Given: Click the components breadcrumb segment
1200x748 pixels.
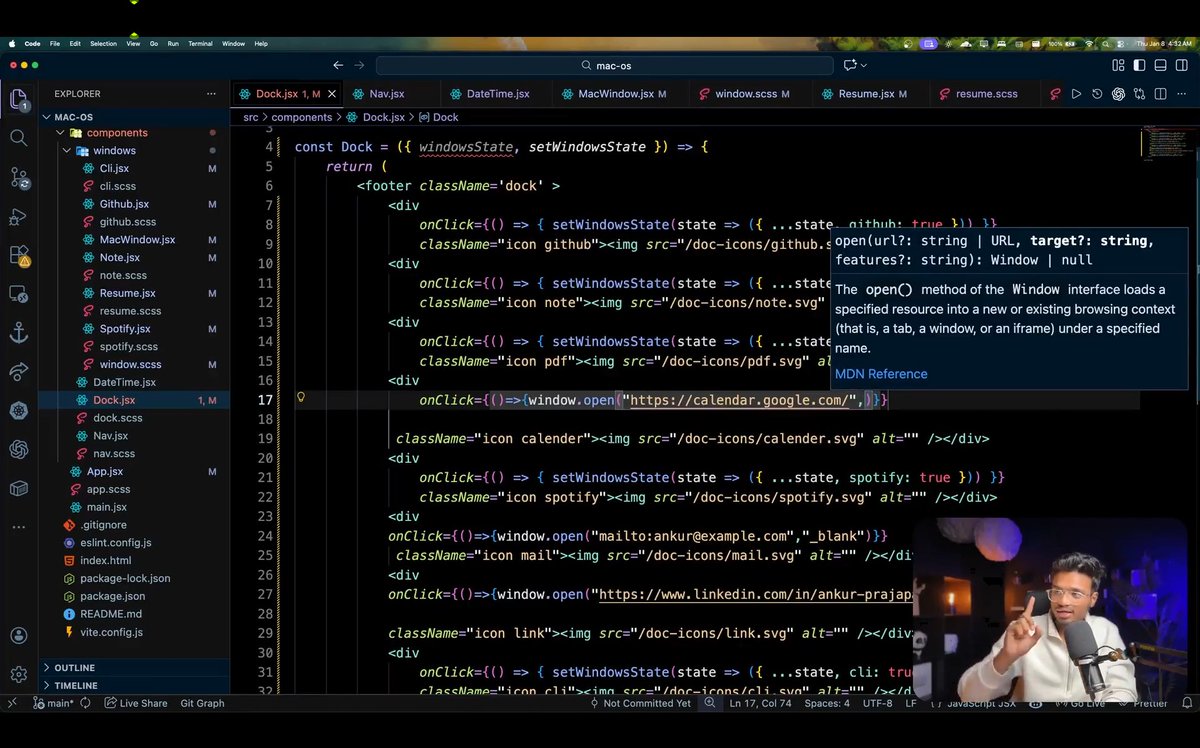Looking at the screenshot, I should 301,117.
